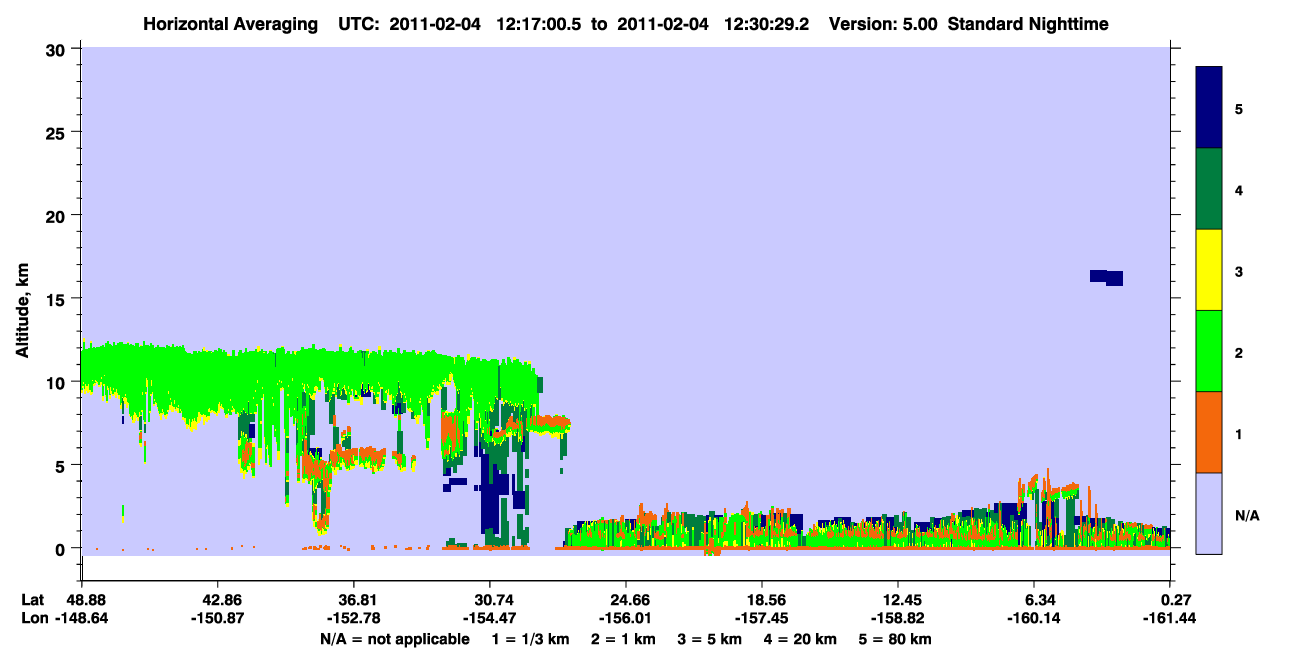Click 'Version: 5.00' in the title
Viewport: 1300px width, 667px height.
point(883,24)
